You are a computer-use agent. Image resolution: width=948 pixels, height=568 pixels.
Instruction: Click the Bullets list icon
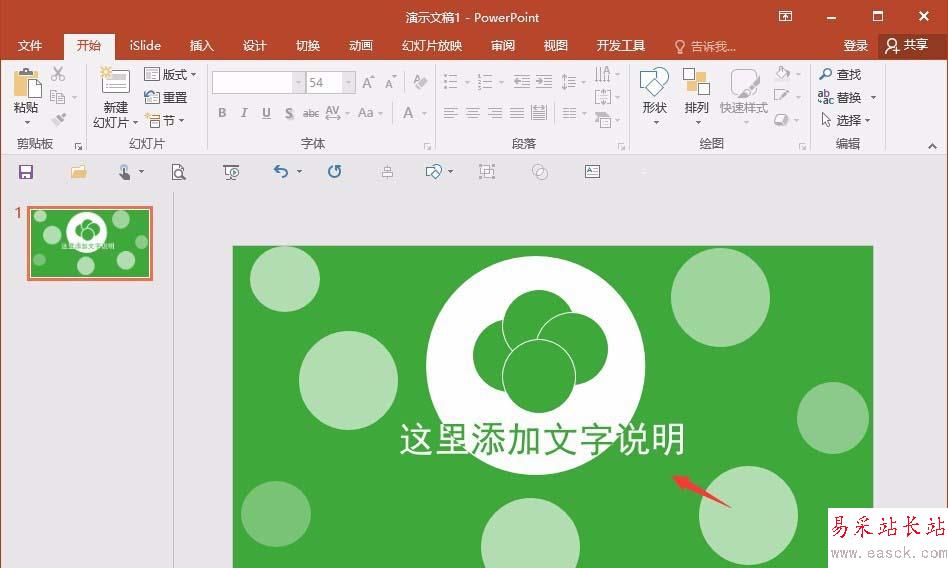(450, 82)
